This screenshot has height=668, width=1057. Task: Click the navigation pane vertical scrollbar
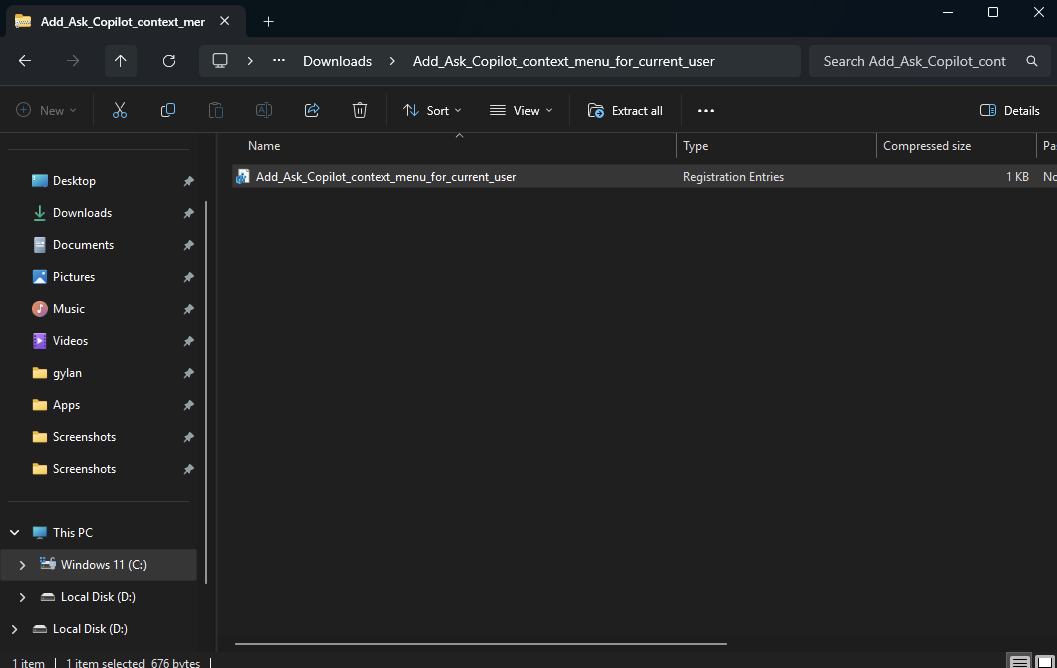(x=206, y=392)
